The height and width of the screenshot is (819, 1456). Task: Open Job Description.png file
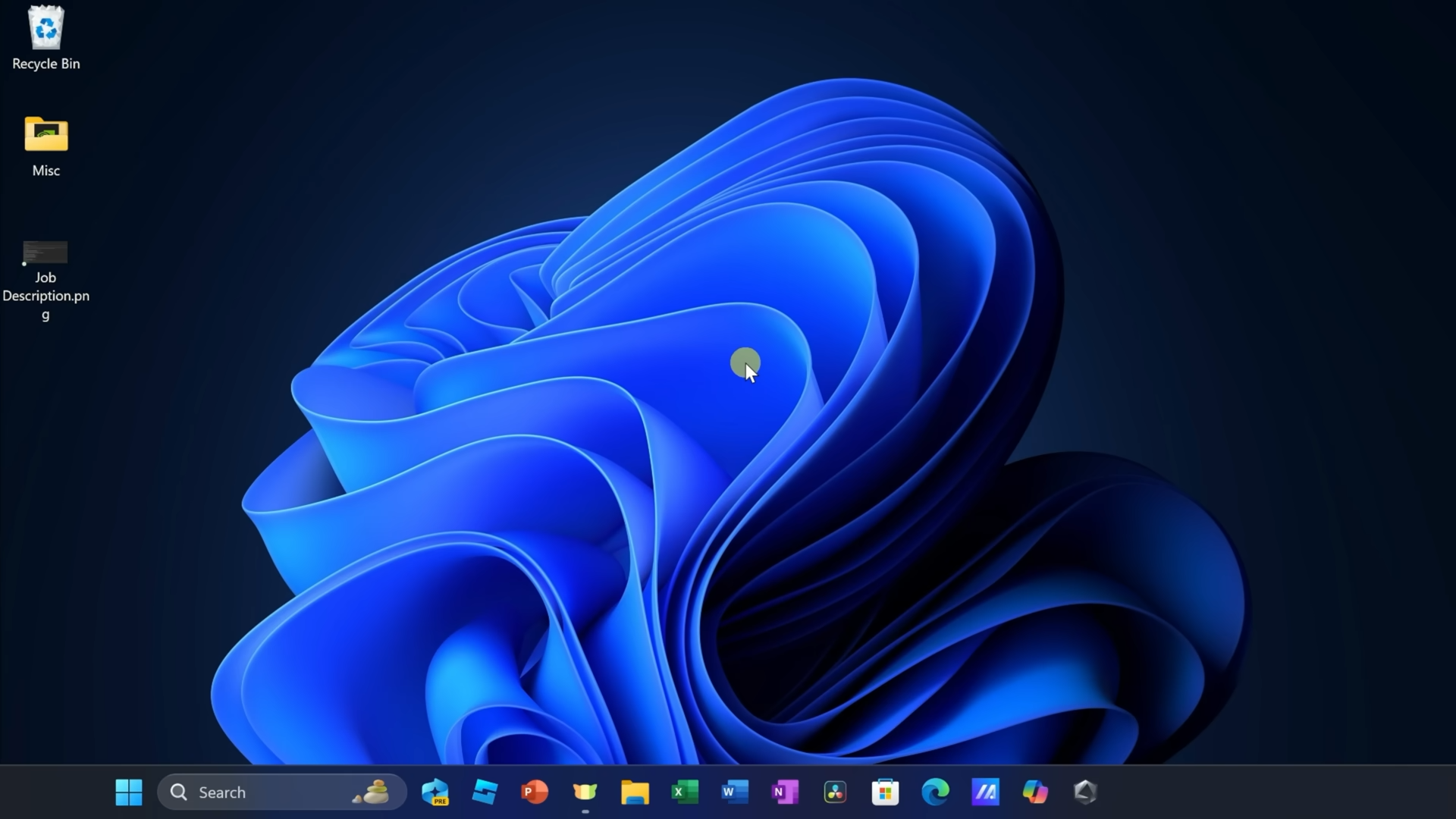click(46, 253)
